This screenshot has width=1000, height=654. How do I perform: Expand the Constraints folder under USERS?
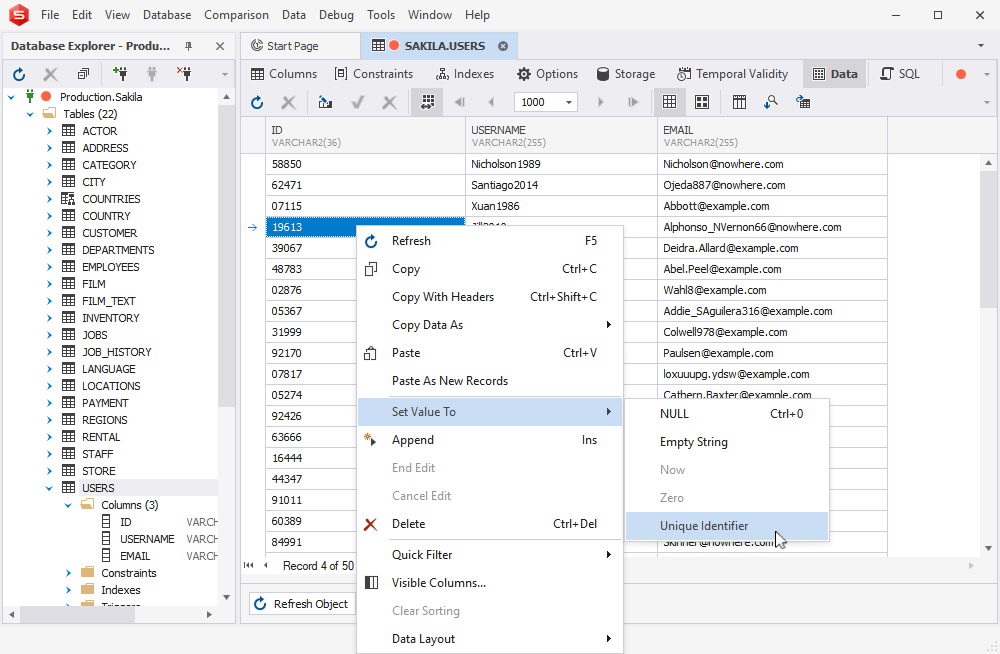pyautogui.click(x=68, y=573)
